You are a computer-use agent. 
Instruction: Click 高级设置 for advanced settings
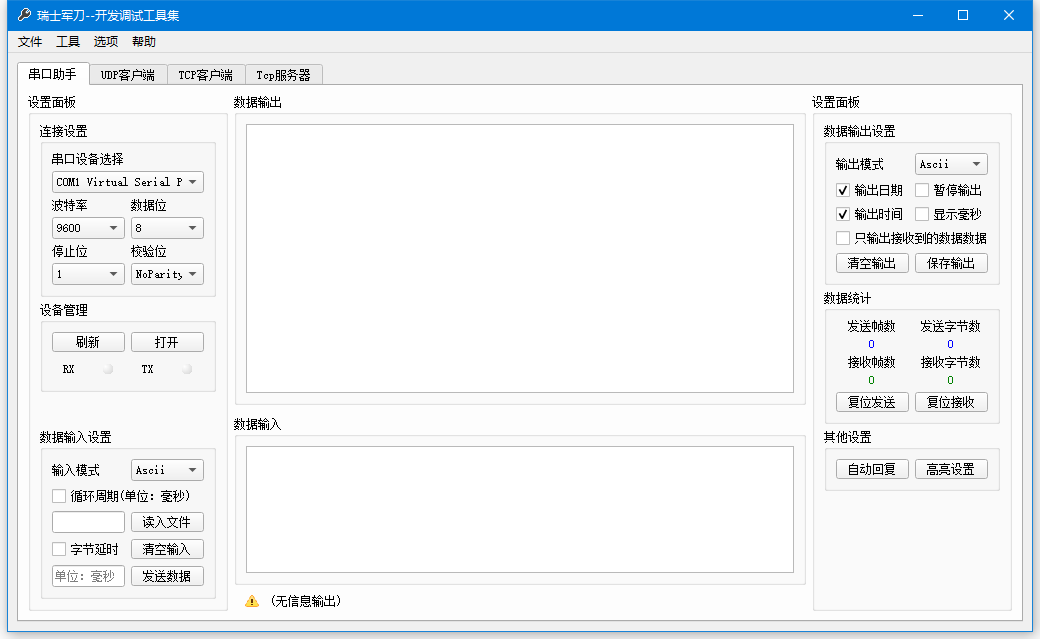pyautogui.click(x=951, y=468)
